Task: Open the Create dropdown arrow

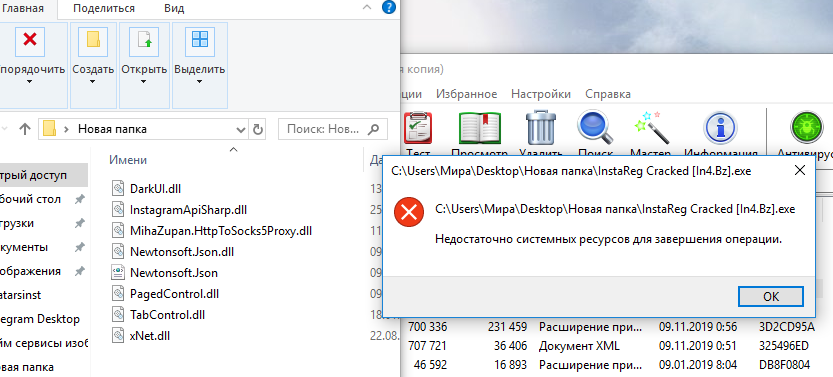Action: pyautogui.click(x=93, y=82)
